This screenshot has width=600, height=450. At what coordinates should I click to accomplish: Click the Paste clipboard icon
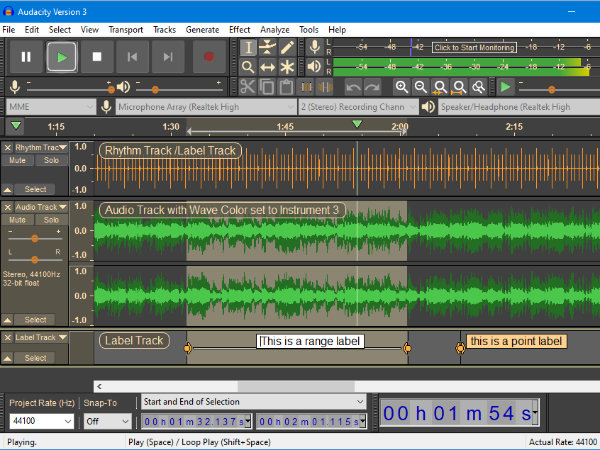tap(286, 87)
